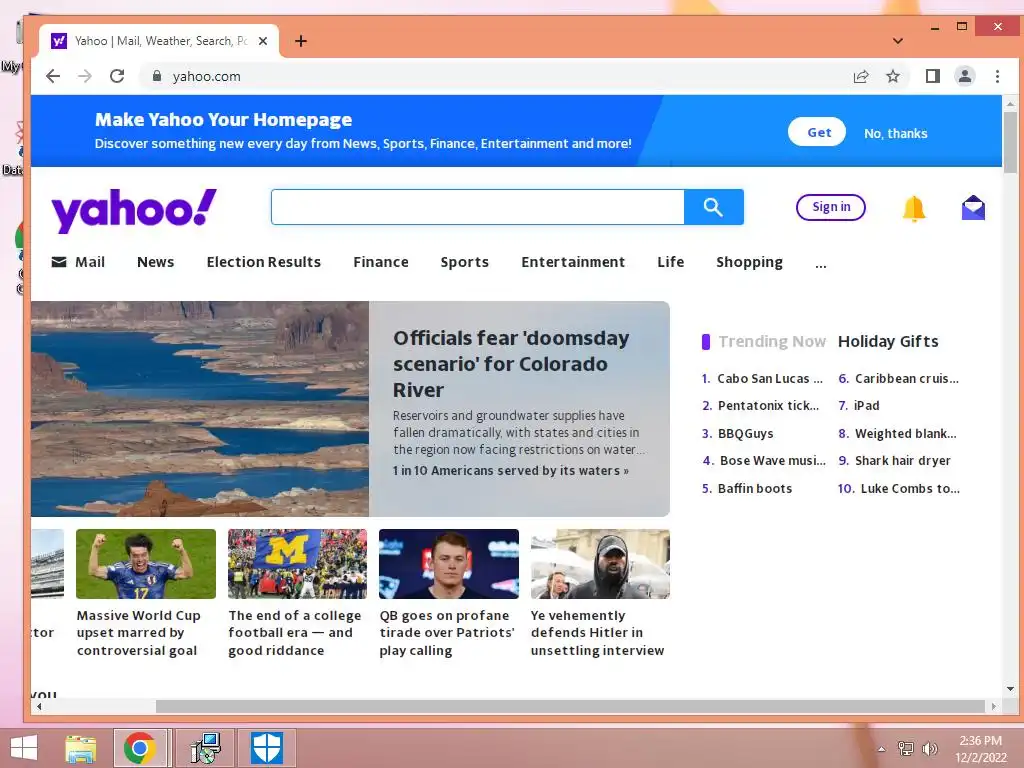The width and height of the screenshot is (1024, 768).
Task: Open the News navigation item
Action: point(155,262)
